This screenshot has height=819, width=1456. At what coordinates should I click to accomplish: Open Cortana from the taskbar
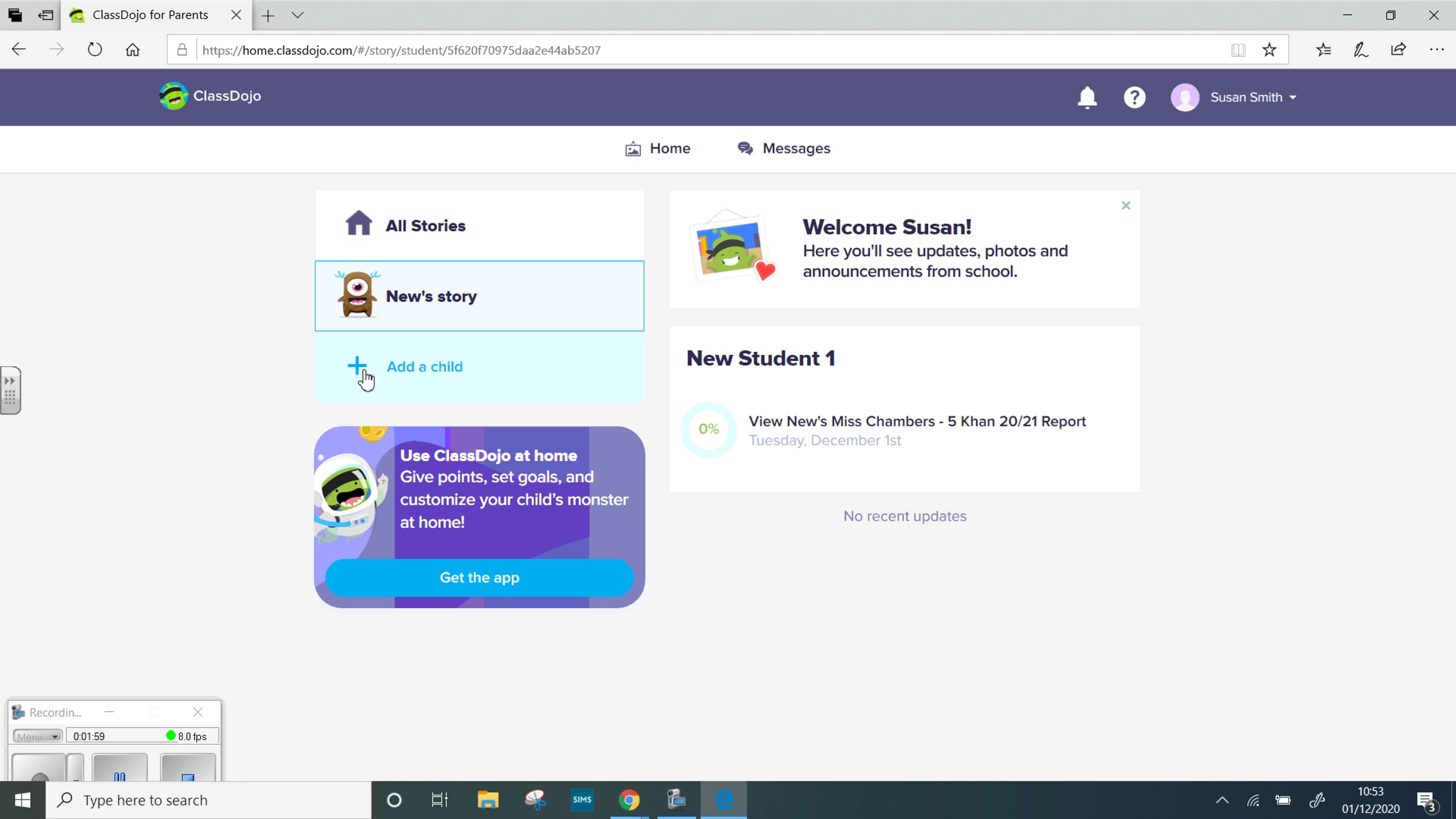click(394, 800)
